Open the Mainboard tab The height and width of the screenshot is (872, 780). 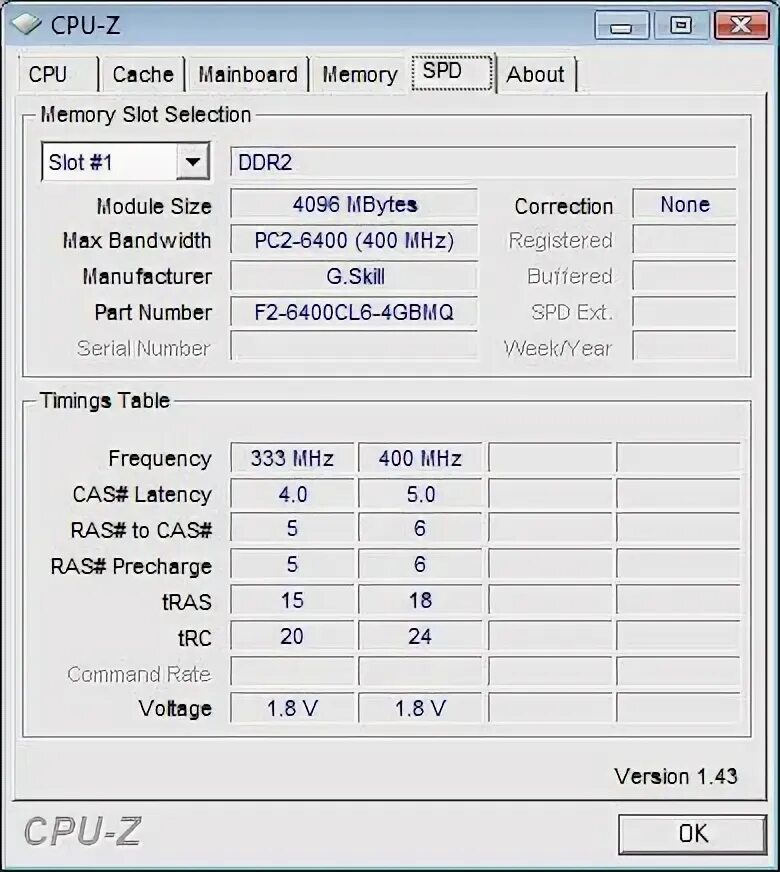pos(248,74)
